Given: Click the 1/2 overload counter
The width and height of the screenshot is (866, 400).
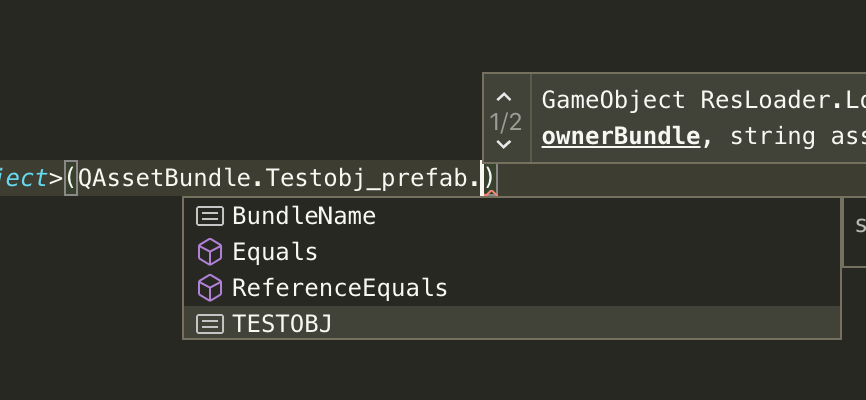Looking at the screenshot, I should pos(505,122).
